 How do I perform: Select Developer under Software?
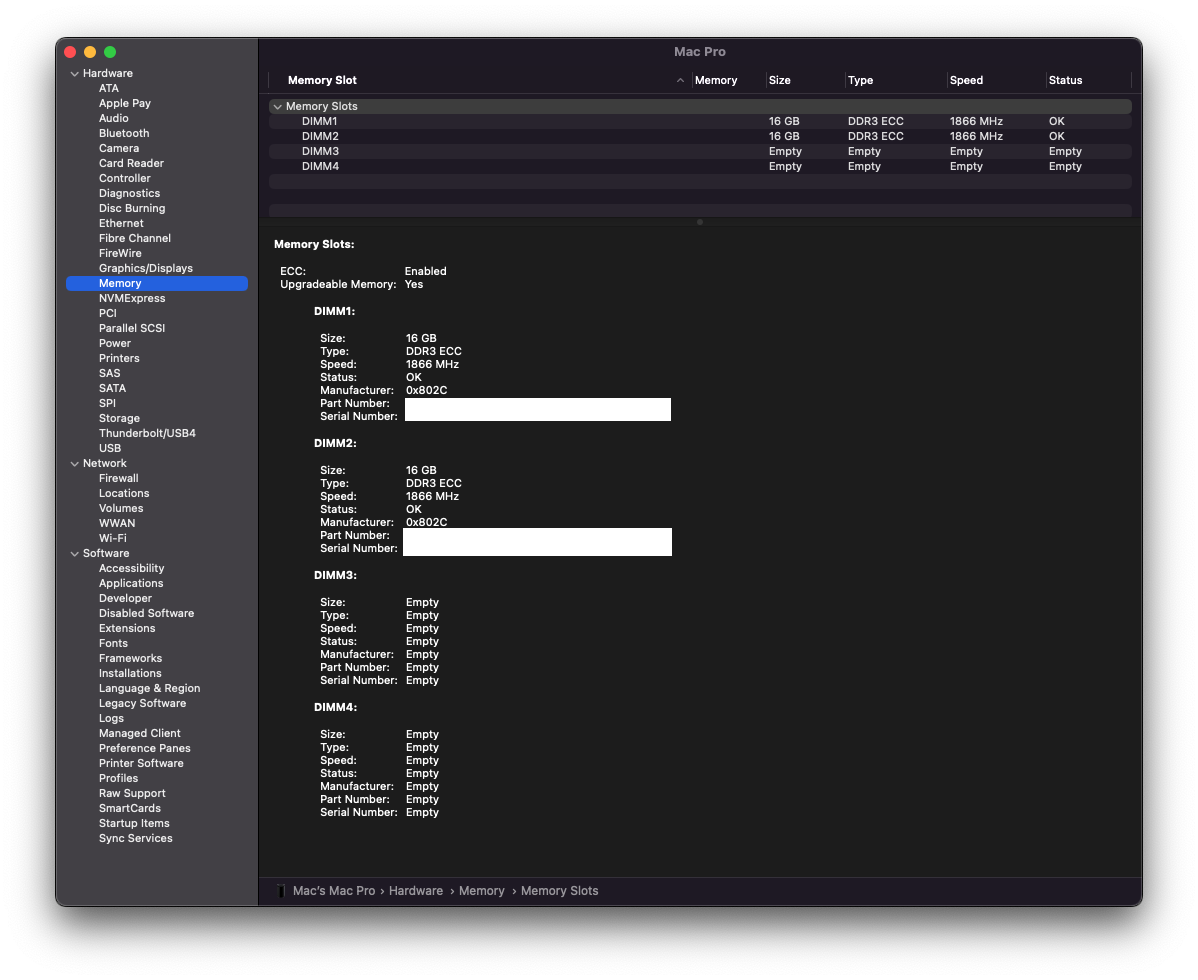[x=125, y=599]
